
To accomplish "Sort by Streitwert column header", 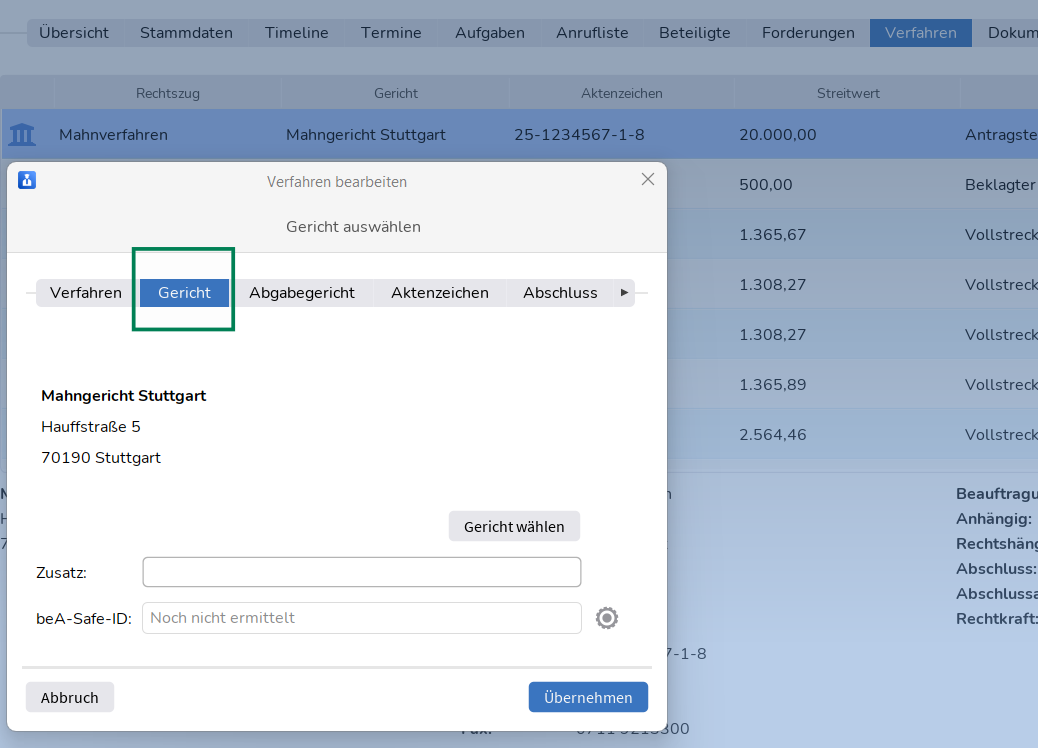I will pyautogui.click(x=848, y=93).
